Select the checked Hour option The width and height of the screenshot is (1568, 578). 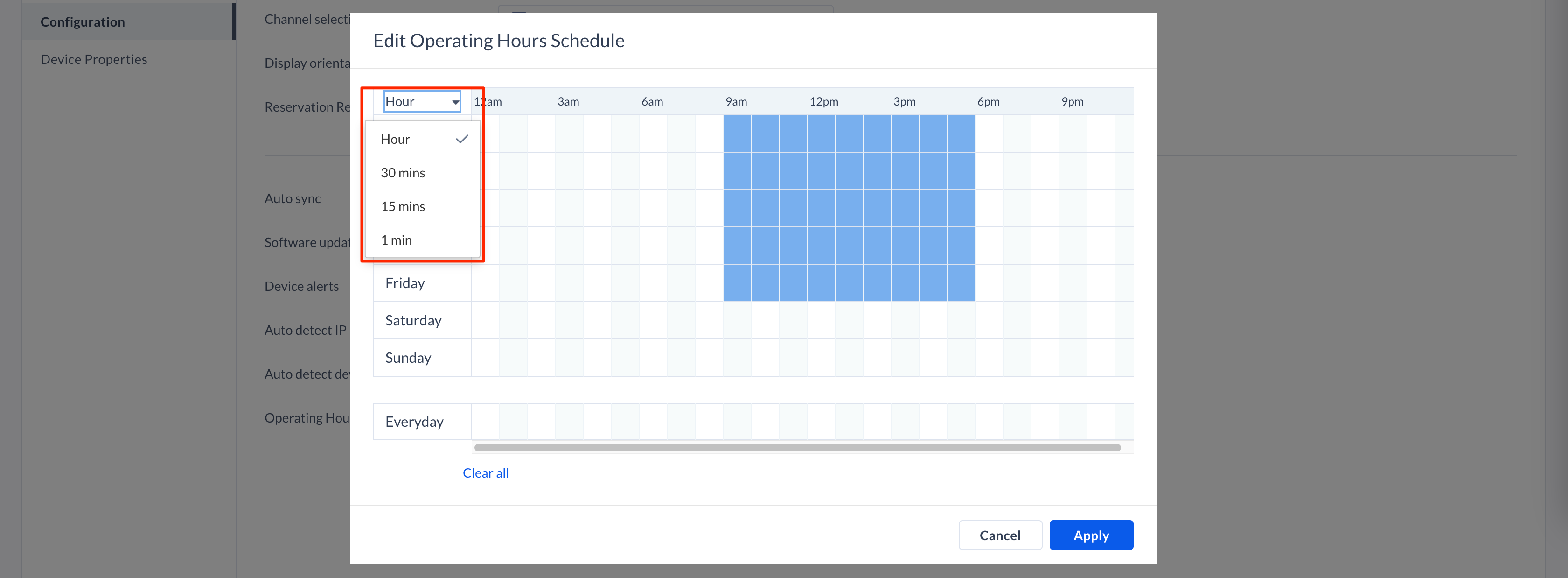422,140
